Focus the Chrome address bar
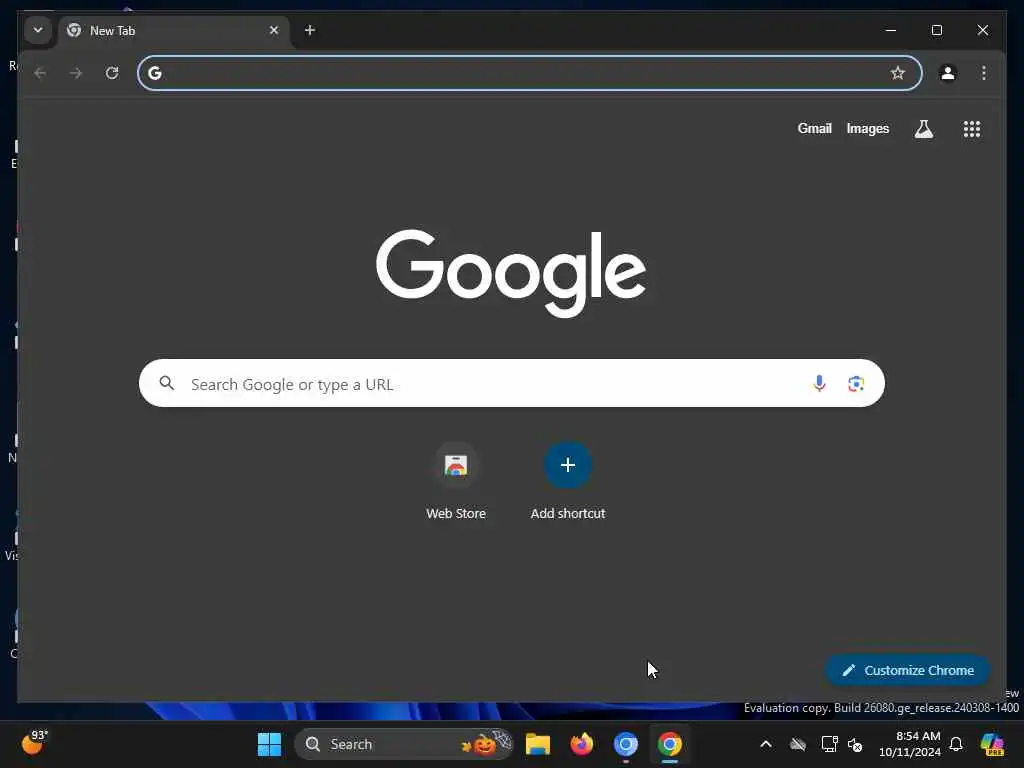 tap(530, 72)
